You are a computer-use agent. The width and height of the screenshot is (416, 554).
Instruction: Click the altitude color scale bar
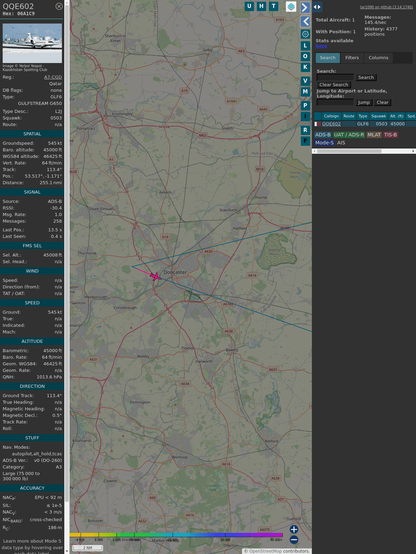click(176, 535)
